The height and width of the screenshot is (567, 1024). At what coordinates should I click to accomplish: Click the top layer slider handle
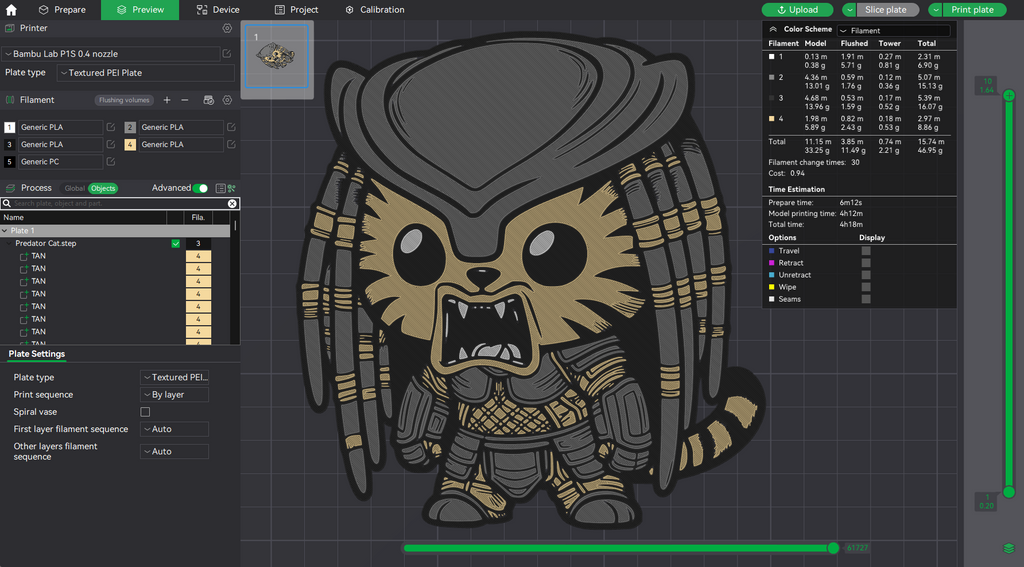pos(1009,95)
